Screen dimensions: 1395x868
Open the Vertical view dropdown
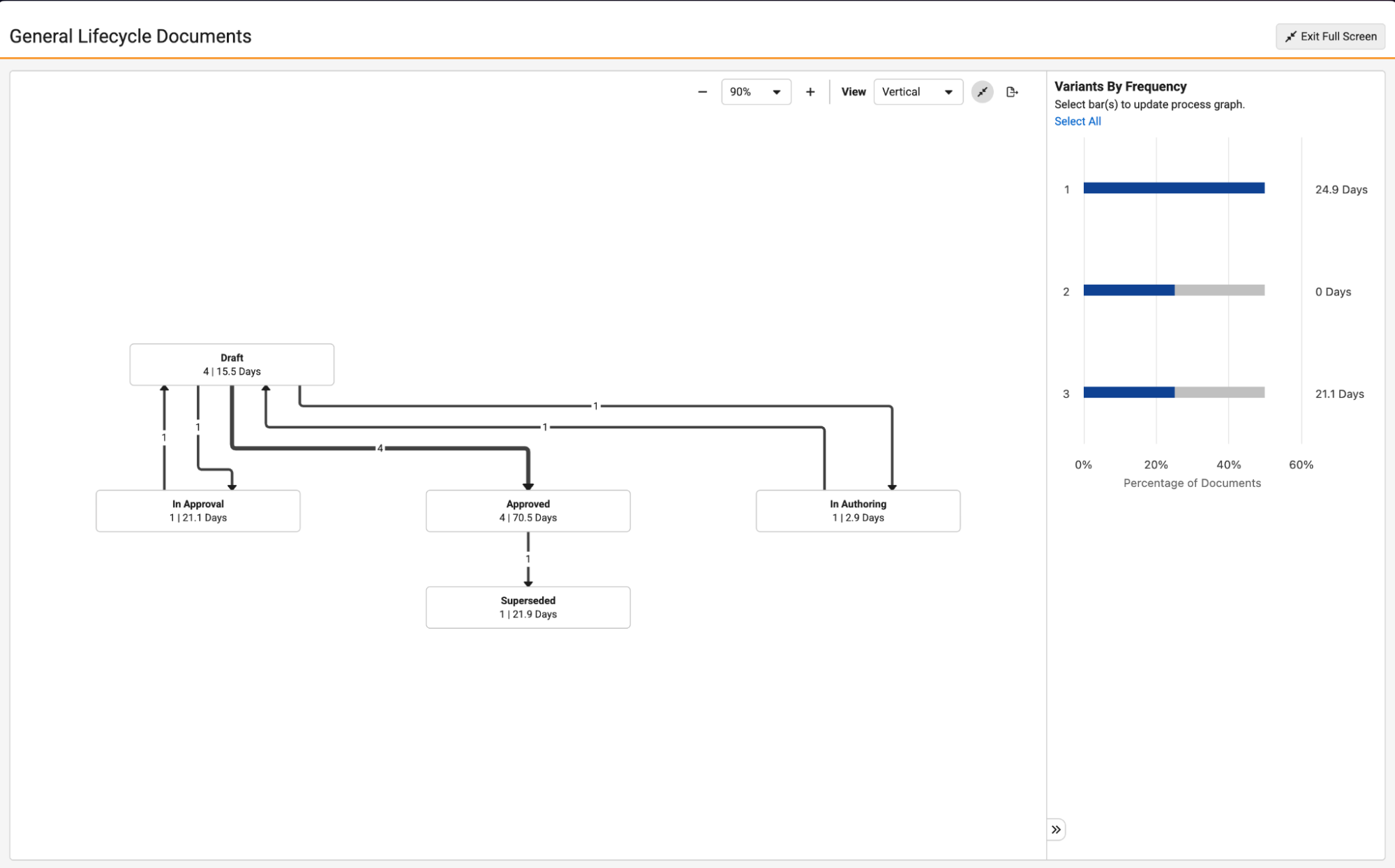click(918, 92)
